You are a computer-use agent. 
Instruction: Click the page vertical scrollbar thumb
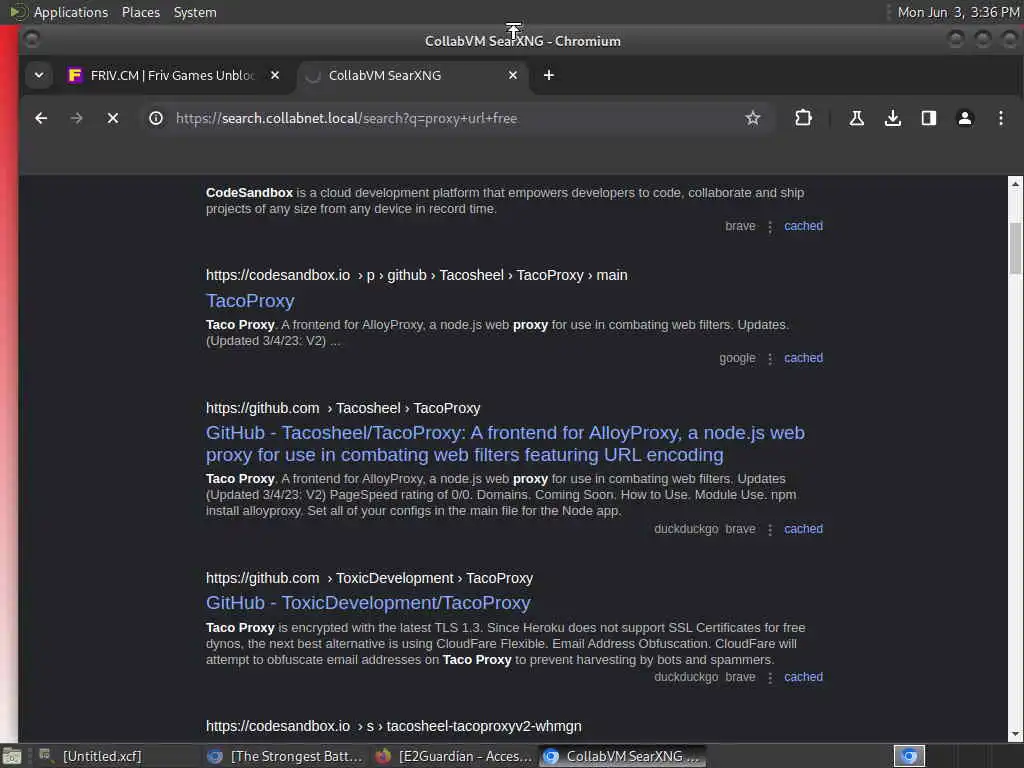tap(1015, 248)
